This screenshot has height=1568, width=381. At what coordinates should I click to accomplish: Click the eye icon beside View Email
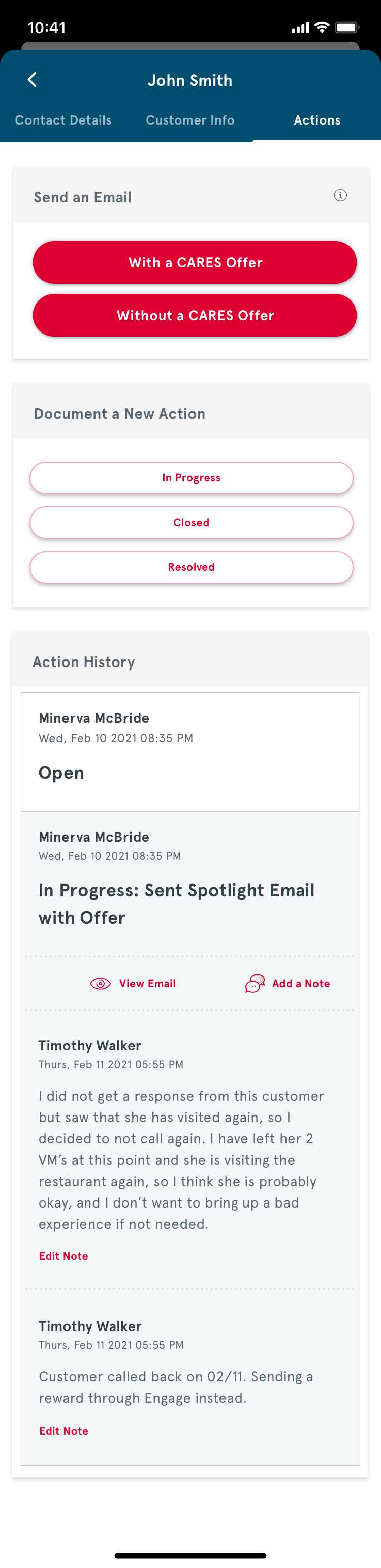(101, 984)
